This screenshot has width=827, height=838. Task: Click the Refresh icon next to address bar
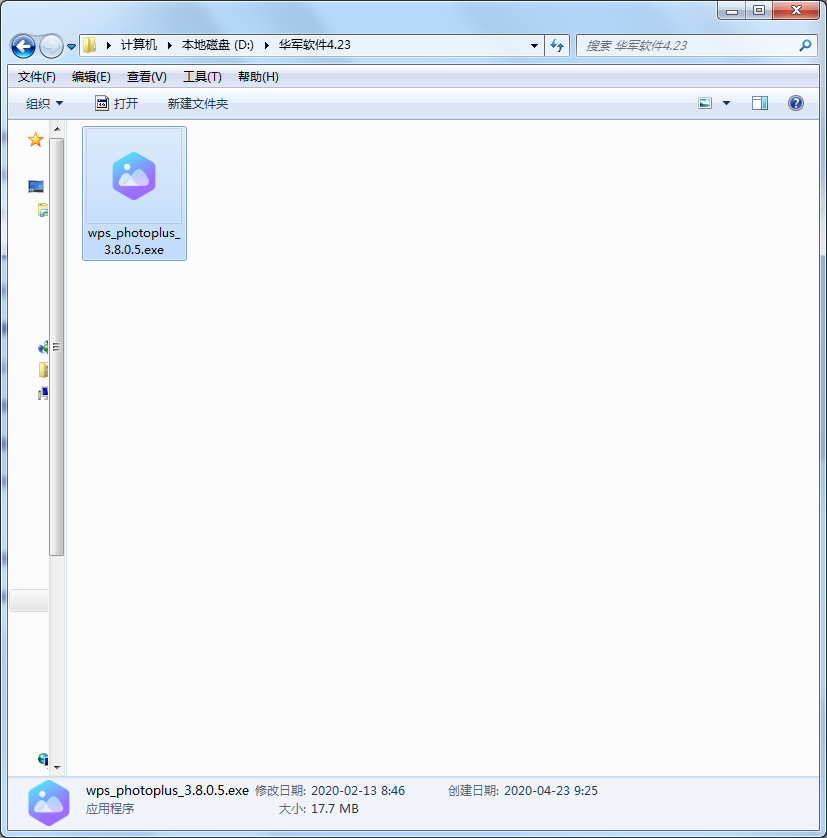557,45
